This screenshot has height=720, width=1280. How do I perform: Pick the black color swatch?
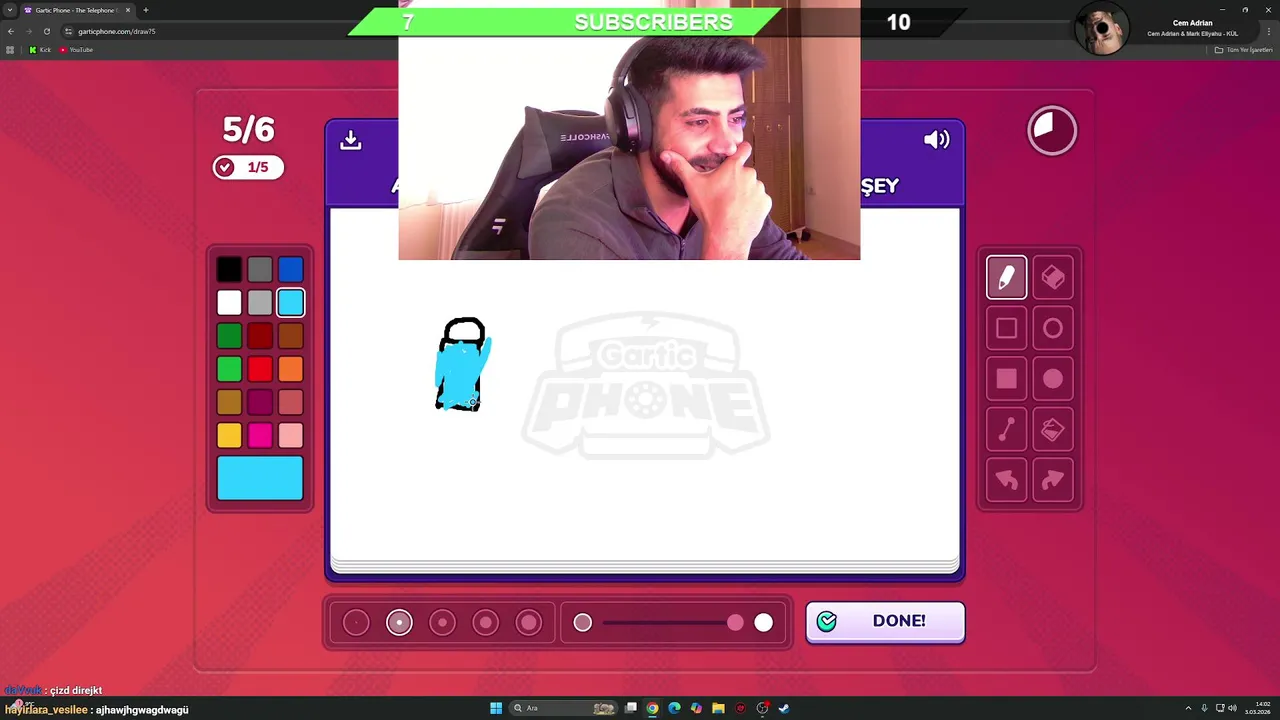click(229, 269)
